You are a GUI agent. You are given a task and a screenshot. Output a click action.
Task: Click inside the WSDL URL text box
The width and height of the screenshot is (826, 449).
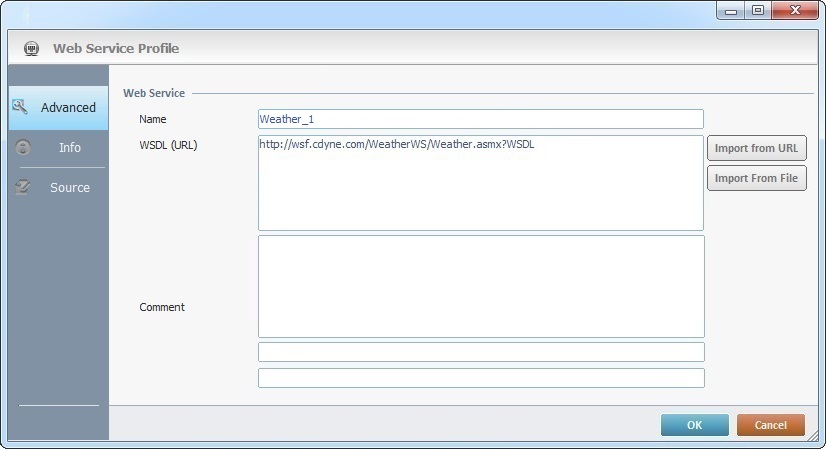pyautogui.click(x=480, y=183)
